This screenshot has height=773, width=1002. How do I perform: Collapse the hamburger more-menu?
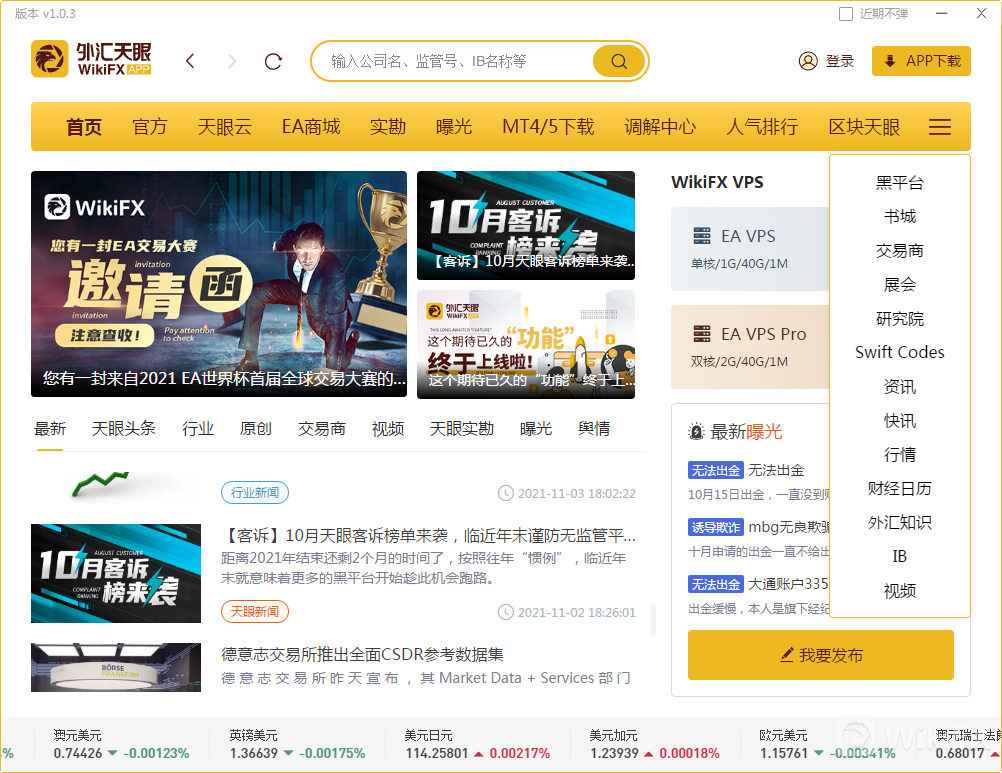click(940, 127)
